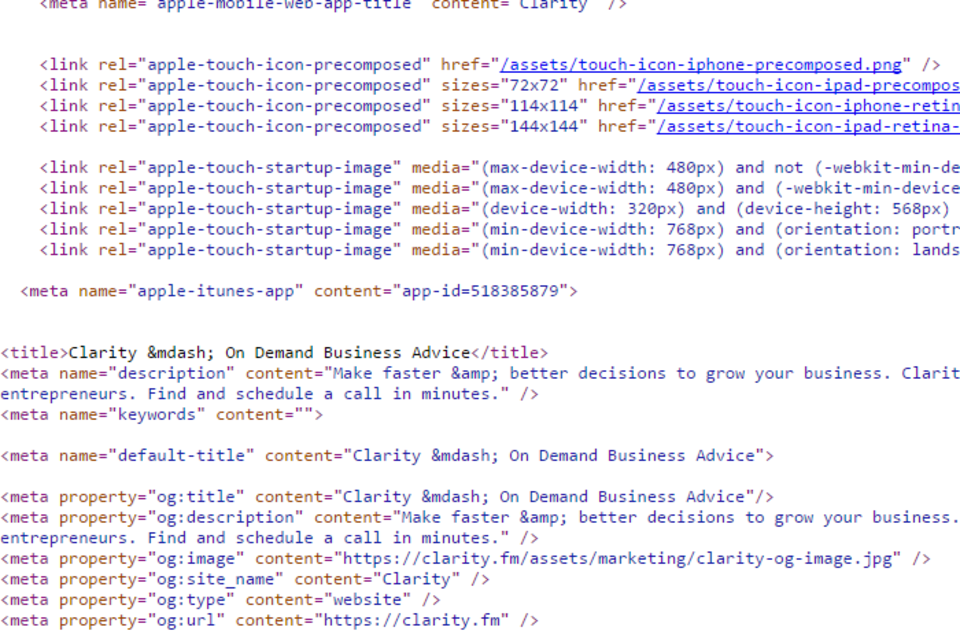Click the og:image property name
Viewport: 960px width, 642px height.
pyautogui.click(x=196, y=559)
